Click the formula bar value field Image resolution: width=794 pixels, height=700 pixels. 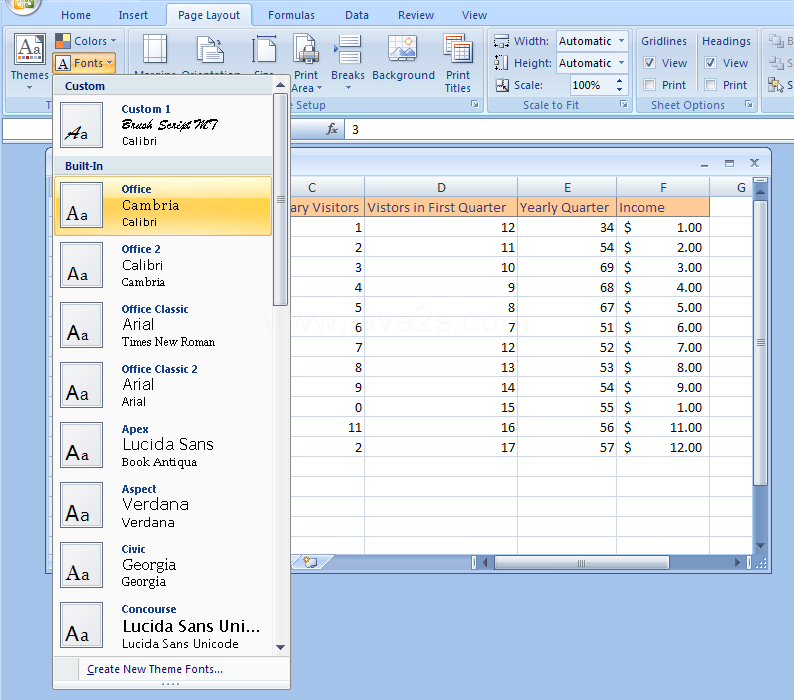click(569, 129)
